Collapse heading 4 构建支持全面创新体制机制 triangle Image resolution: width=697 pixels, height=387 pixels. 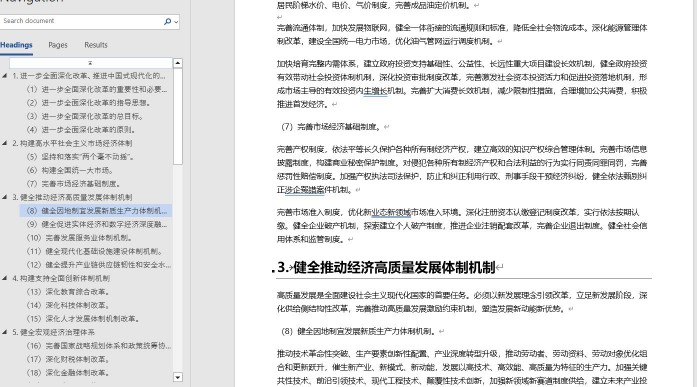(4, 278)
